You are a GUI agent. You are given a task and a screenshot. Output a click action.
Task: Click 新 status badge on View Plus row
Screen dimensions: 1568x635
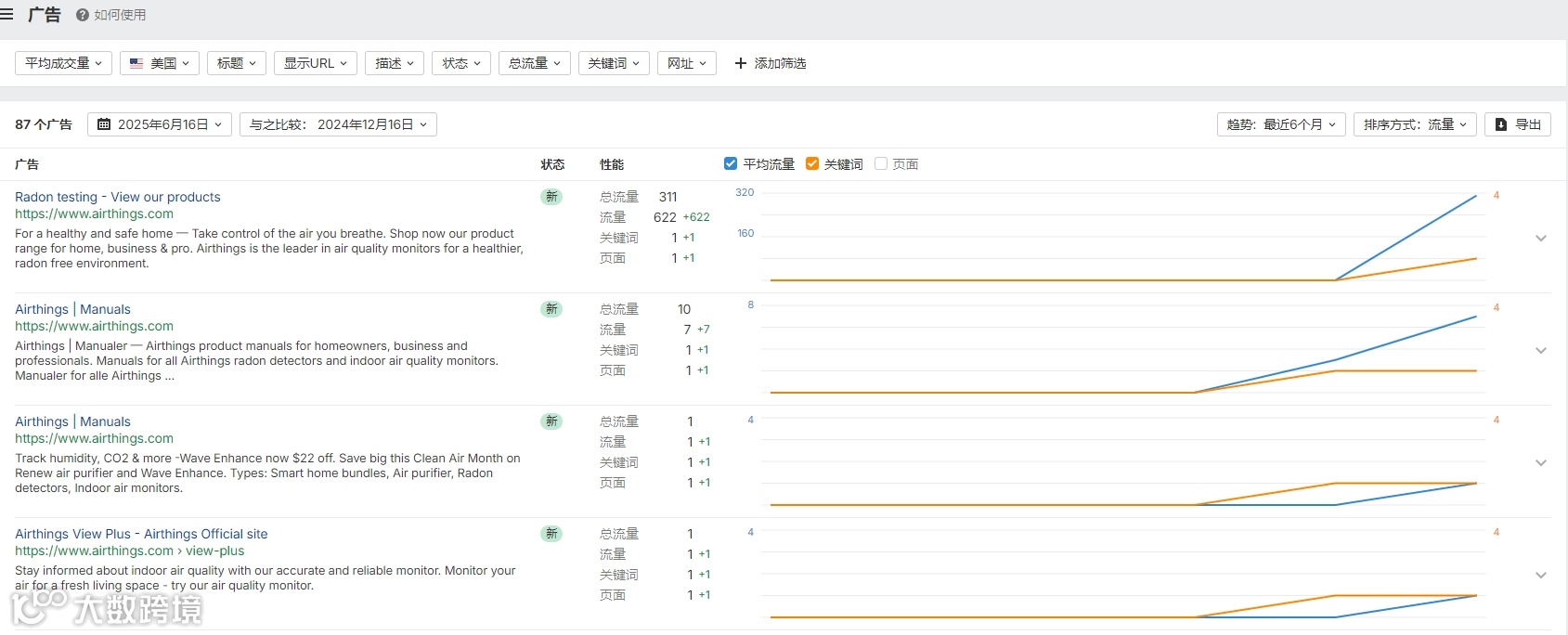551,534
